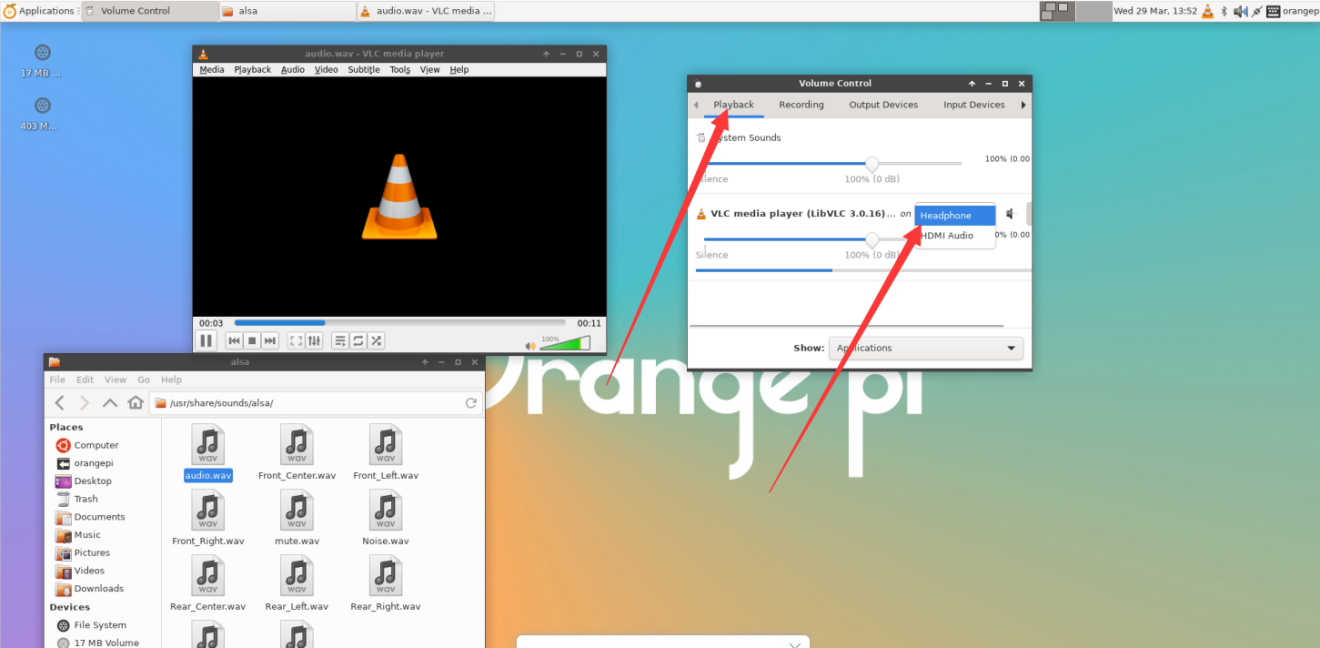Image resolution: width=1320 pixels, height=648 pixels.
Task: Skip to previous track in VLC
Action: (x=234, y=341)
